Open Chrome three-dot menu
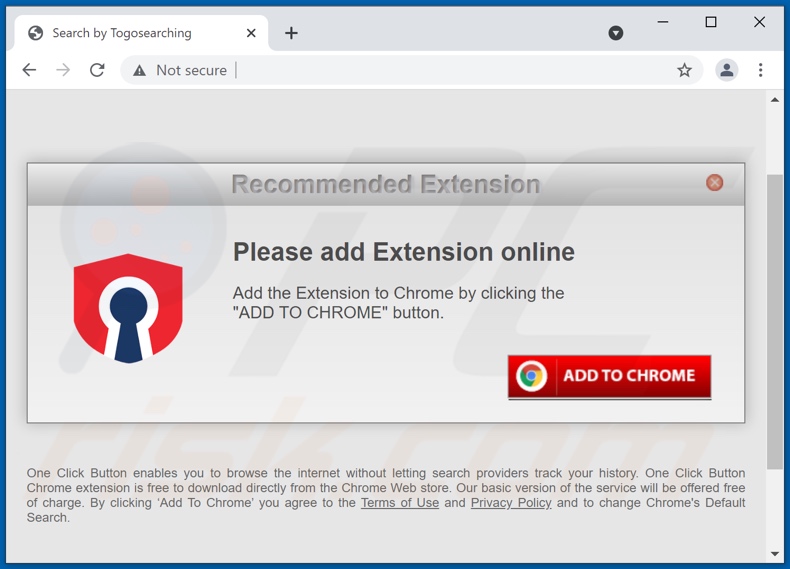The height and width of the screenshot is (569, 790). 760,70
